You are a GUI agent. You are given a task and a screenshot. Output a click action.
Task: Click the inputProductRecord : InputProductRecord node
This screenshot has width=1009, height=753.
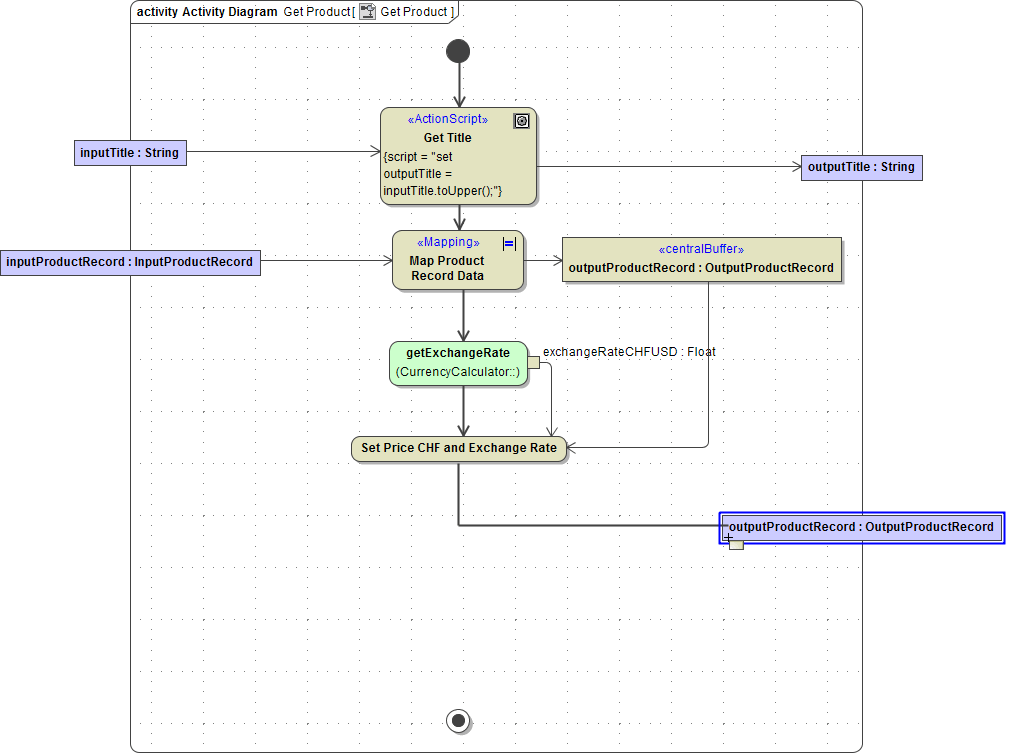point(130,261)
